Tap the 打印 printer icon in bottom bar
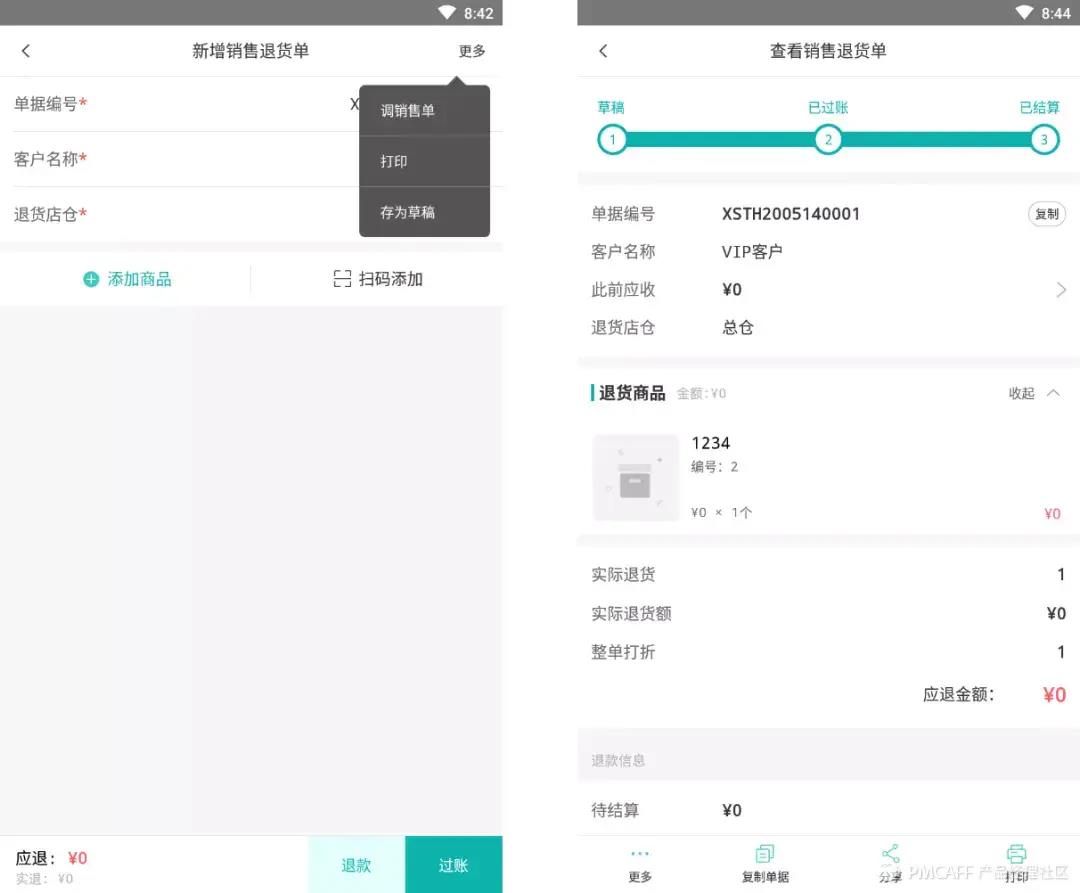The image size is (1080, 893). (x=1016, y=855)
